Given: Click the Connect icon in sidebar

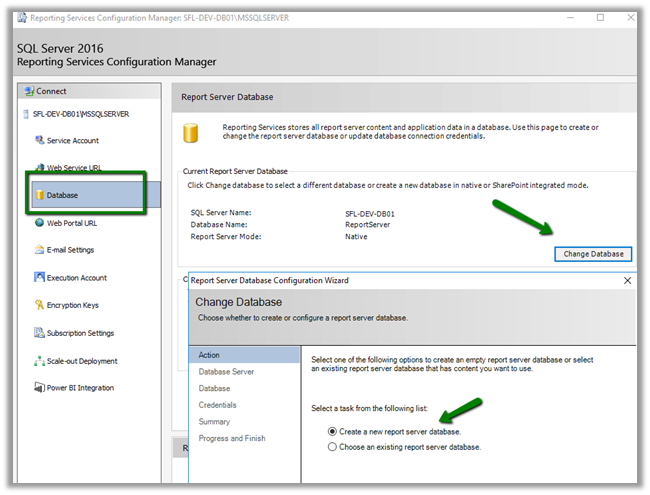Looking at the screenshot, I should click(x=28, y=91).
